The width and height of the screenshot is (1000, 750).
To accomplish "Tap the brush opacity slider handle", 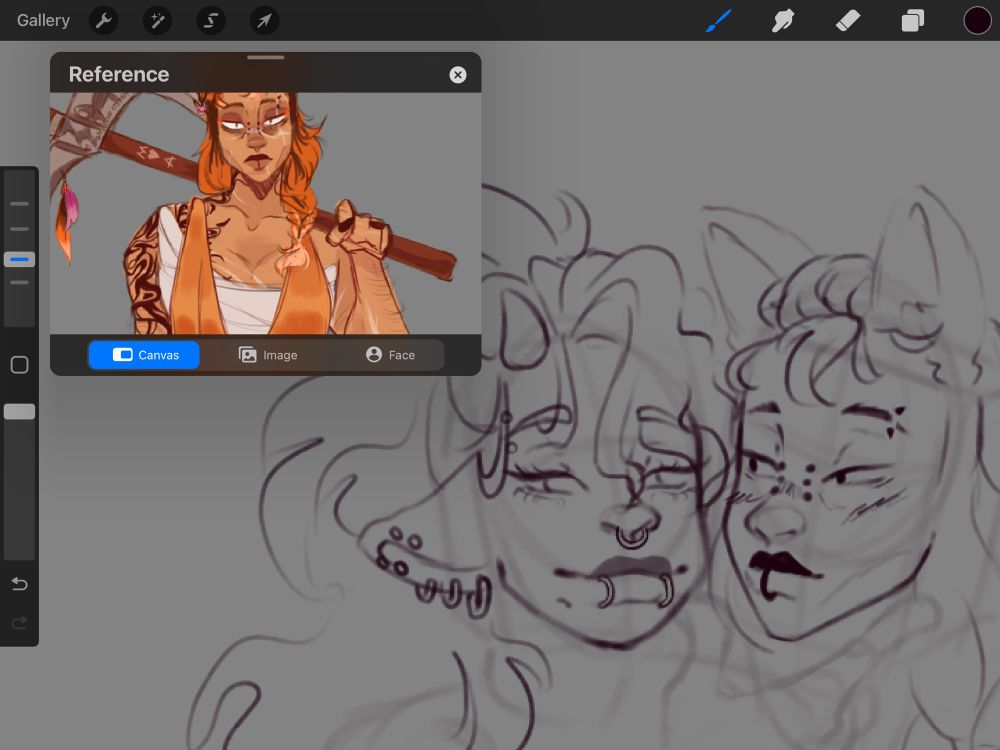I will 19,411.
